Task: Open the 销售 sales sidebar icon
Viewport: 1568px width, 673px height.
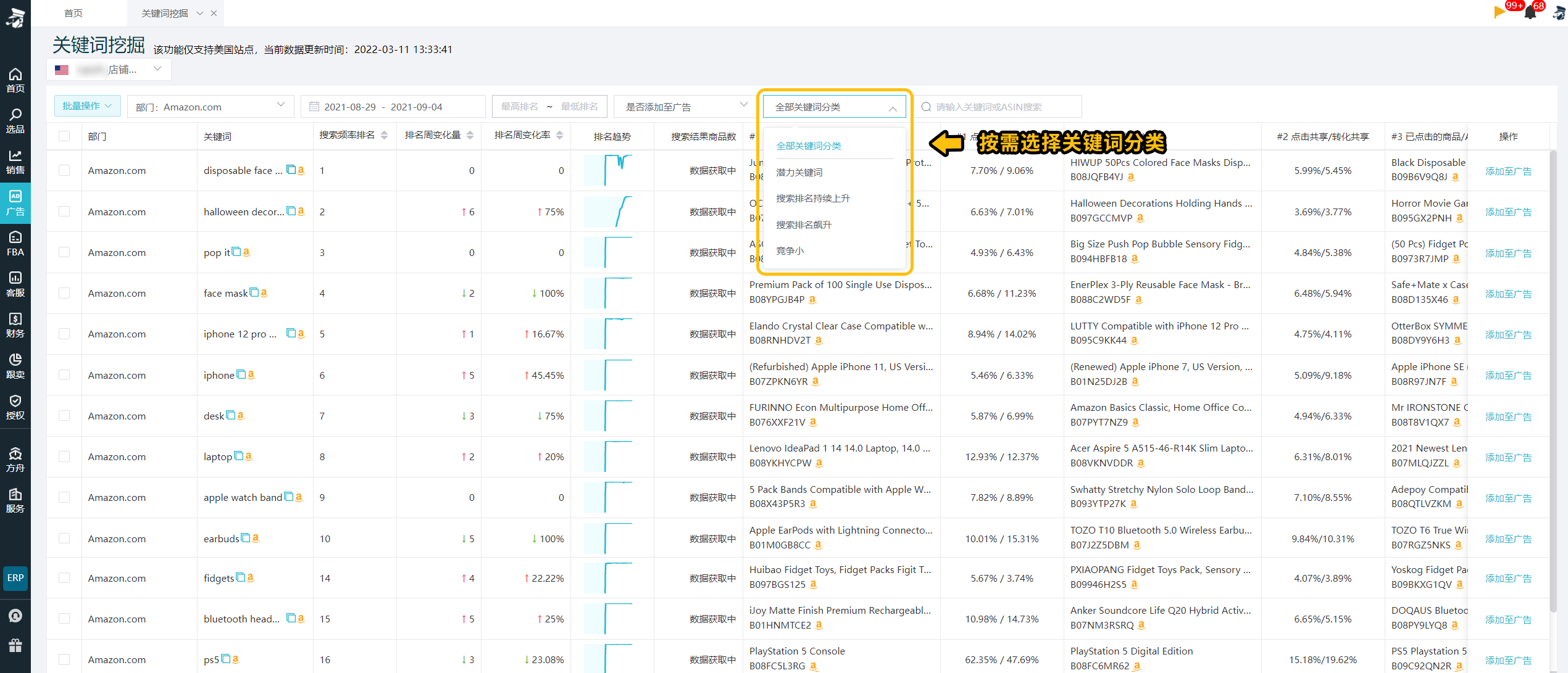Action: click(x=15, y=162)
